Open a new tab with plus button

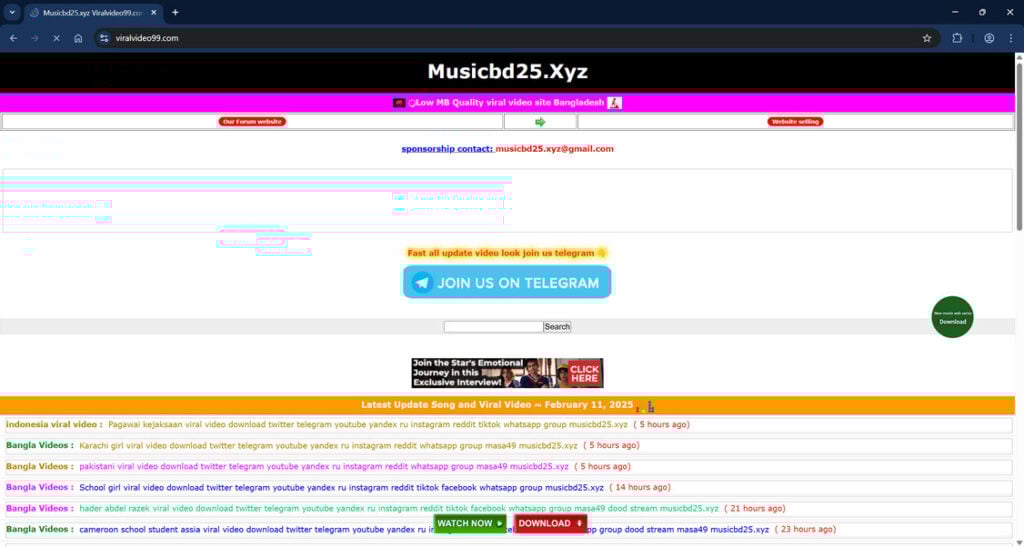pos(175,12)
